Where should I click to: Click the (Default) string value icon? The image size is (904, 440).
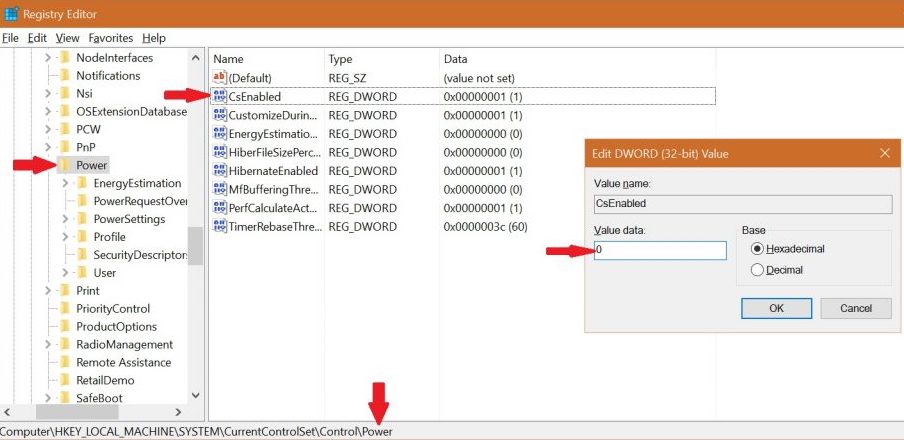point(220,77)
